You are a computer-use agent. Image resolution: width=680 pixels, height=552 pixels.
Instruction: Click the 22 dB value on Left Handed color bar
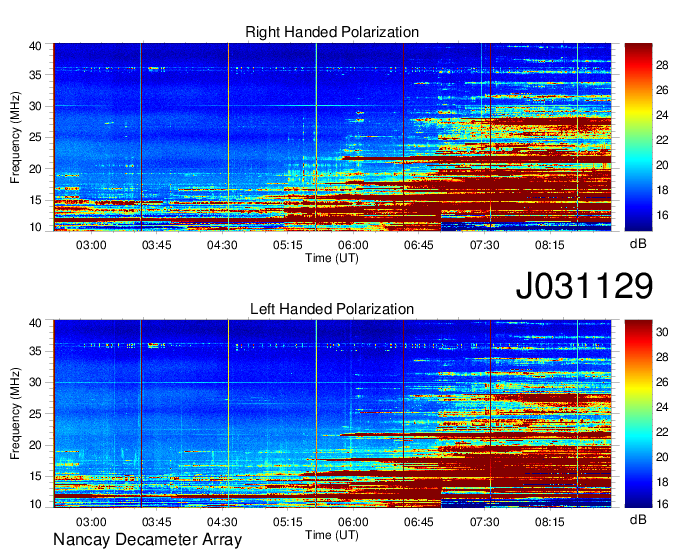(x=662, y=432)
